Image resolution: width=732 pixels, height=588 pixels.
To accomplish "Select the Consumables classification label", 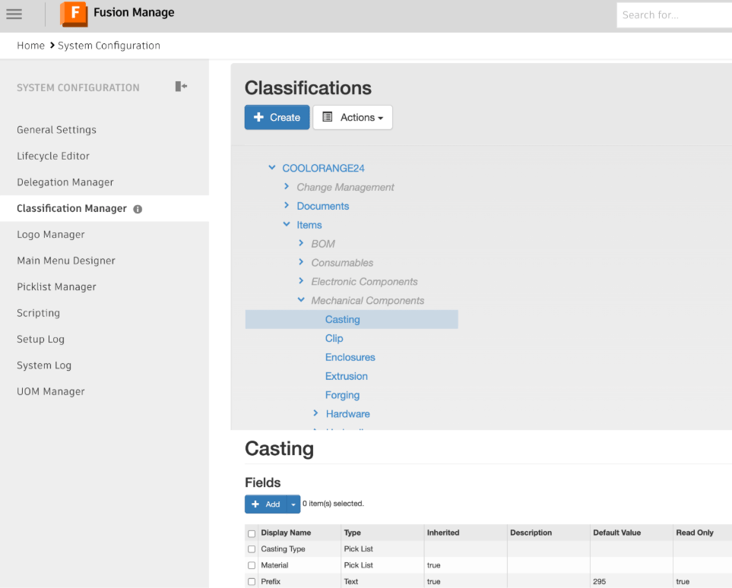I will 342,263.
